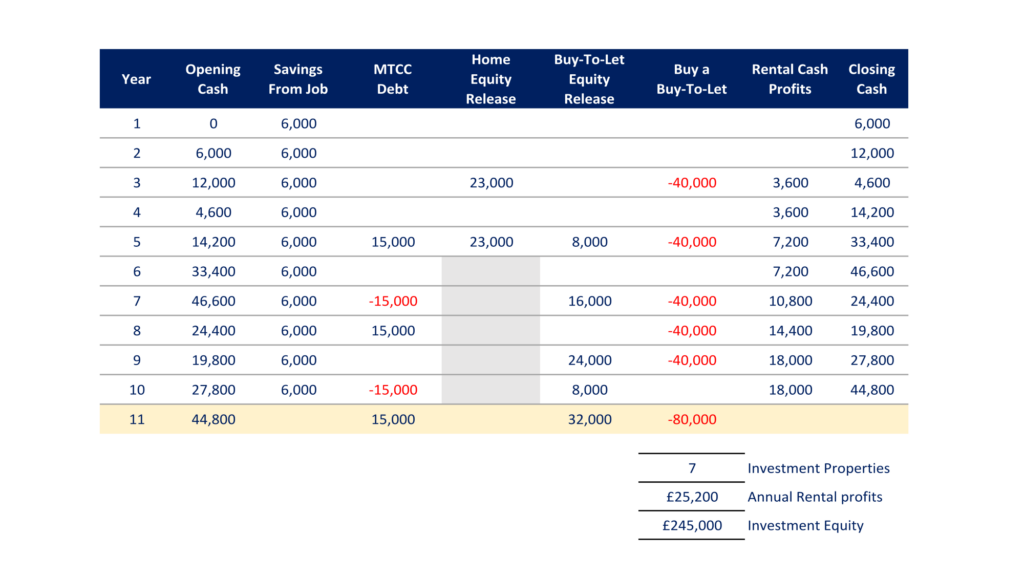Select Year 7 MTCC debt -15,000
The height and width of the screenshot is (576, 1024).
[x=393, y=301]
